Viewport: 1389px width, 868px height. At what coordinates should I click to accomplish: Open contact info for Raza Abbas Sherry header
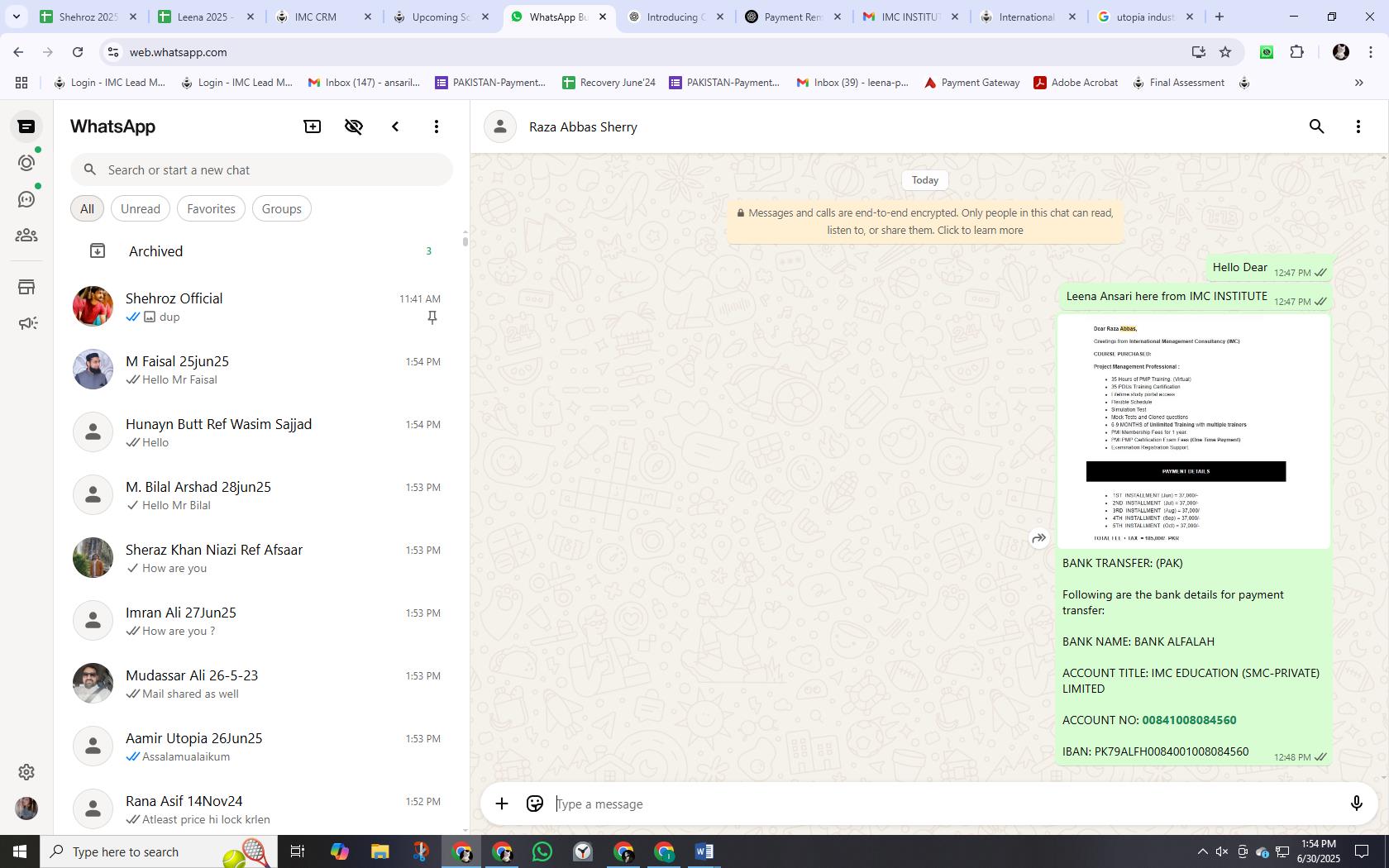[x=583, y=127]
